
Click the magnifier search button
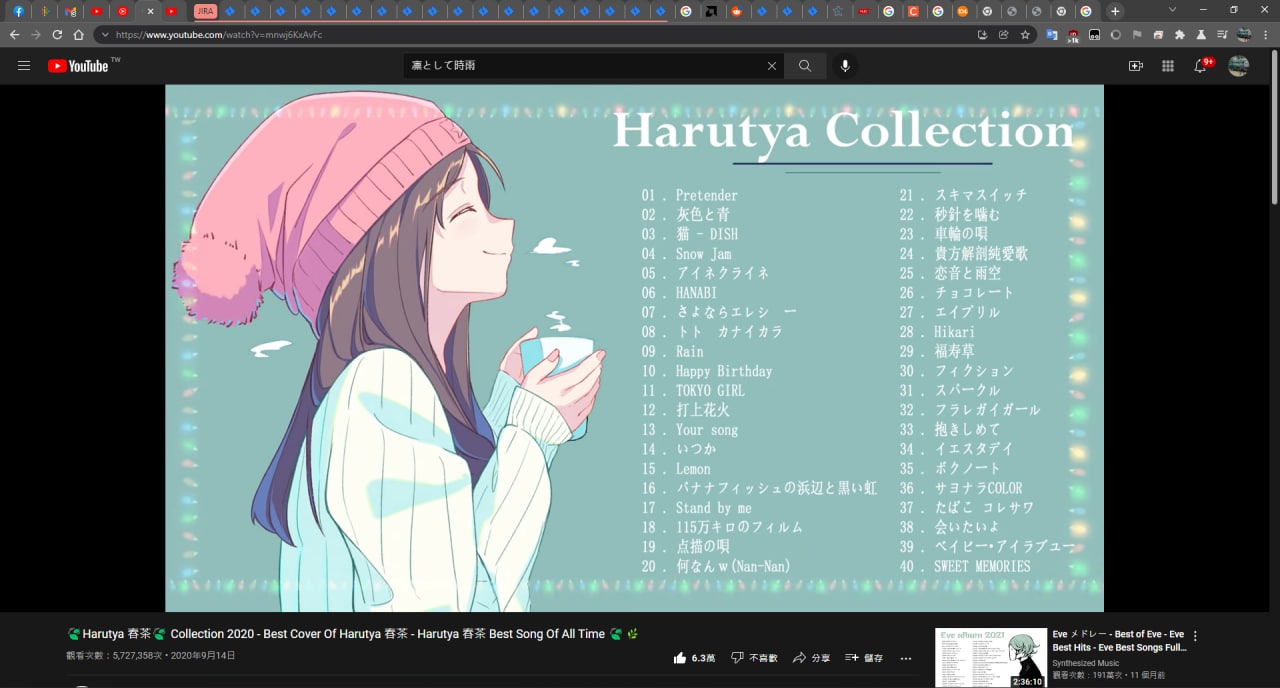click(x=805, y=66)
